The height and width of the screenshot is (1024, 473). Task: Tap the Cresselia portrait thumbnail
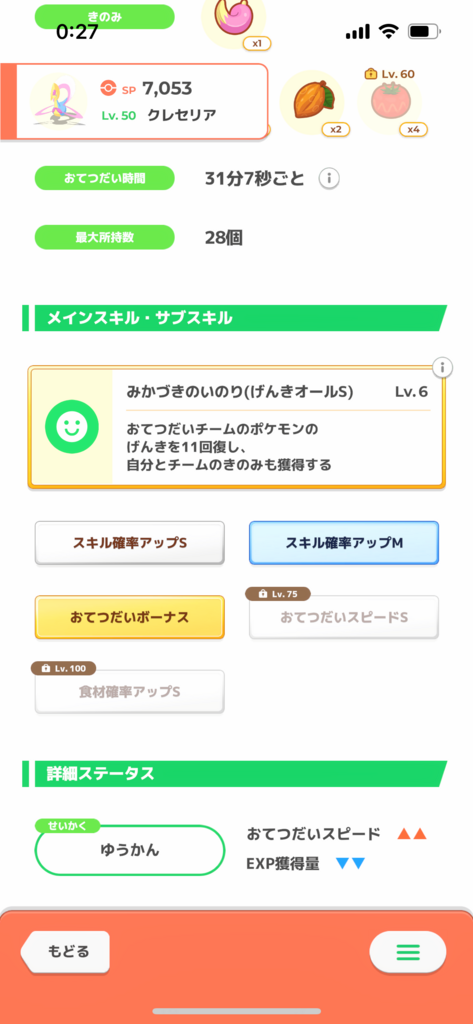tap(58, 101)
